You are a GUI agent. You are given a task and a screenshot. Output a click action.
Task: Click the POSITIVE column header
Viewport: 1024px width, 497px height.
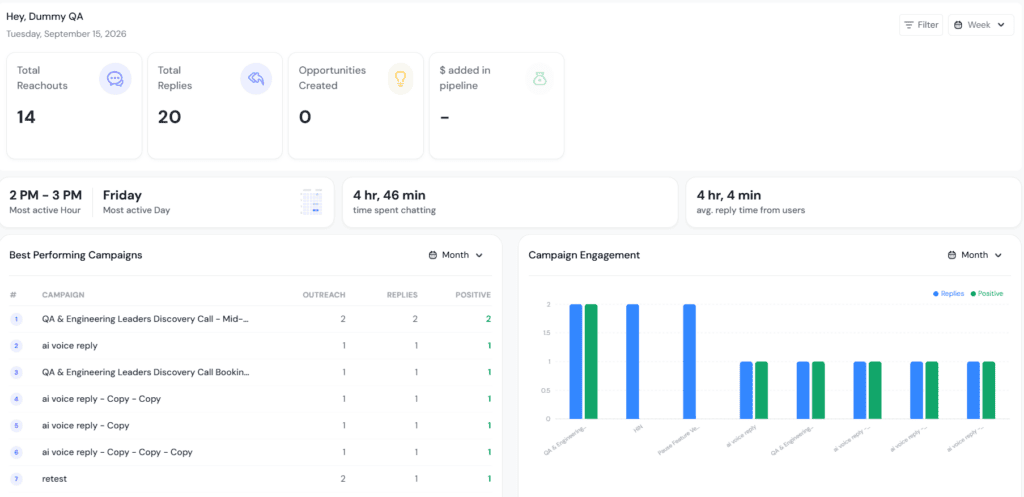pos(473,295)
